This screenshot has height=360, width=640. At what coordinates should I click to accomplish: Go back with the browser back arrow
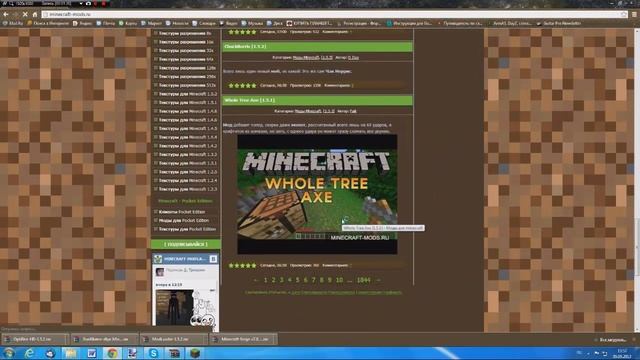(5, 14)
